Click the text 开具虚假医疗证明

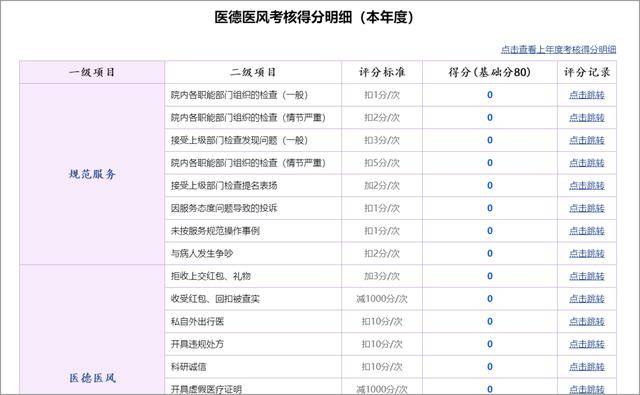(206, 389)
